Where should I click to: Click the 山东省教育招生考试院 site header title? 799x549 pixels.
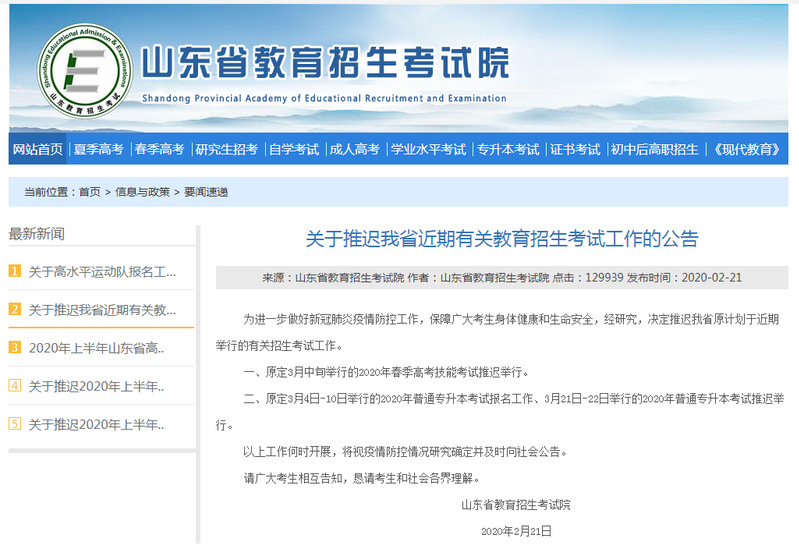tap(325, 63)
